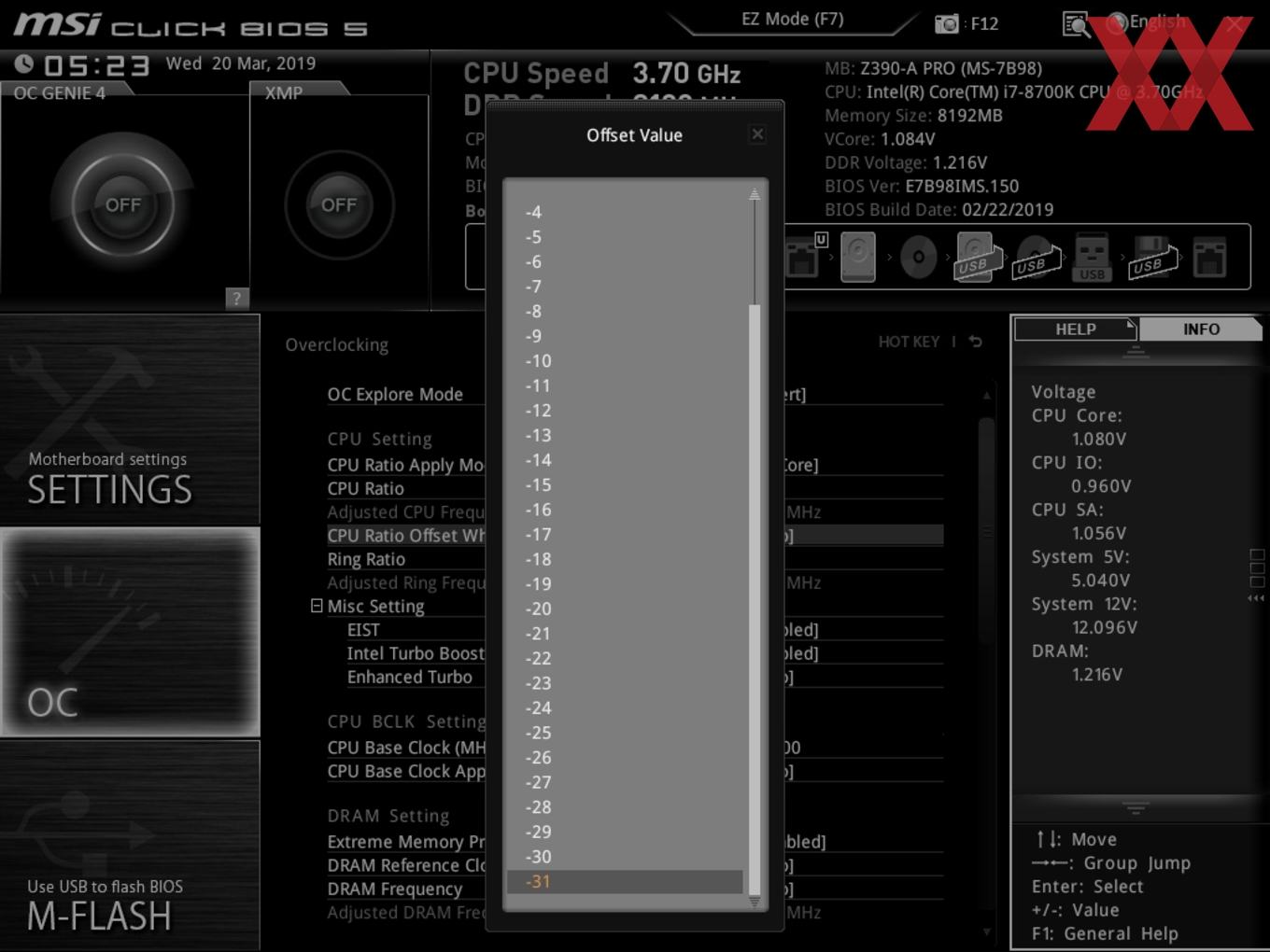Click the Overclocking list scroll-up arrow

(x=986, y=395)
